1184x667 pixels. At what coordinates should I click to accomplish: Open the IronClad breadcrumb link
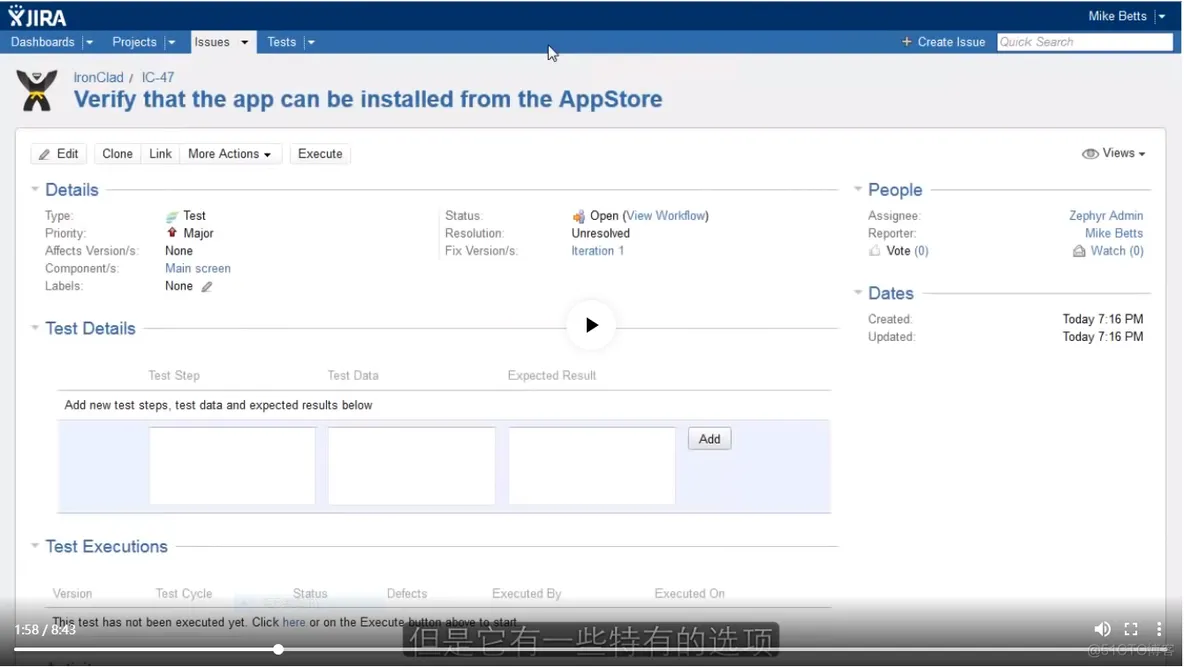[98, 77]
